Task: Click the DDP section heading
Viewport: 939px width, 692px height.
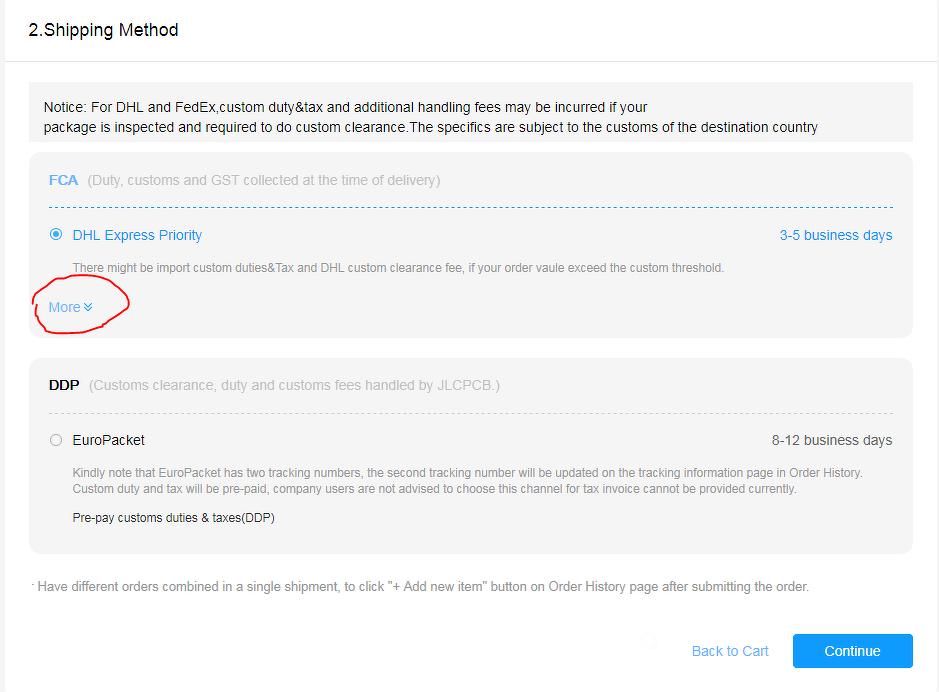Action: click(x=64, y=385)
